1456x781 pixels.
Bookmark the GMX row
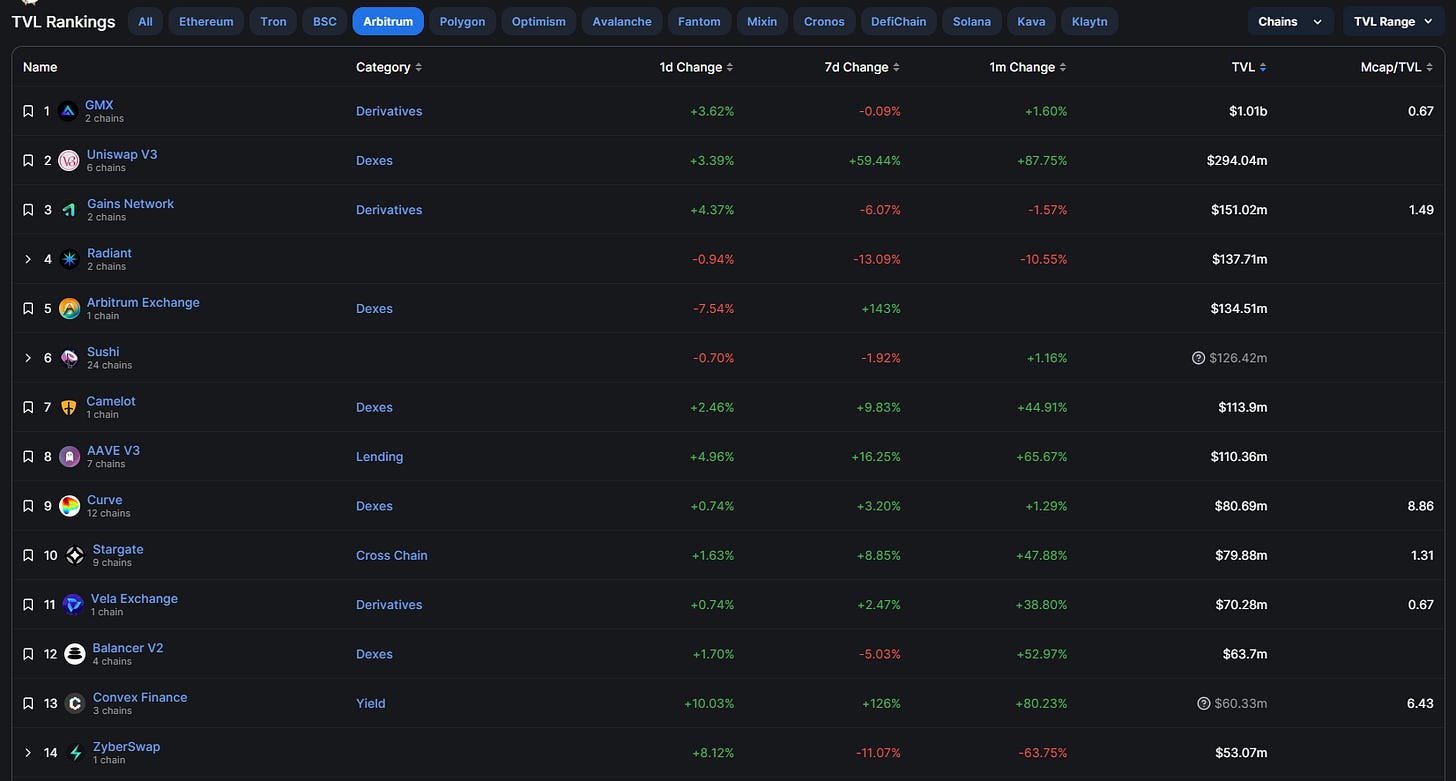click(28, 111)
